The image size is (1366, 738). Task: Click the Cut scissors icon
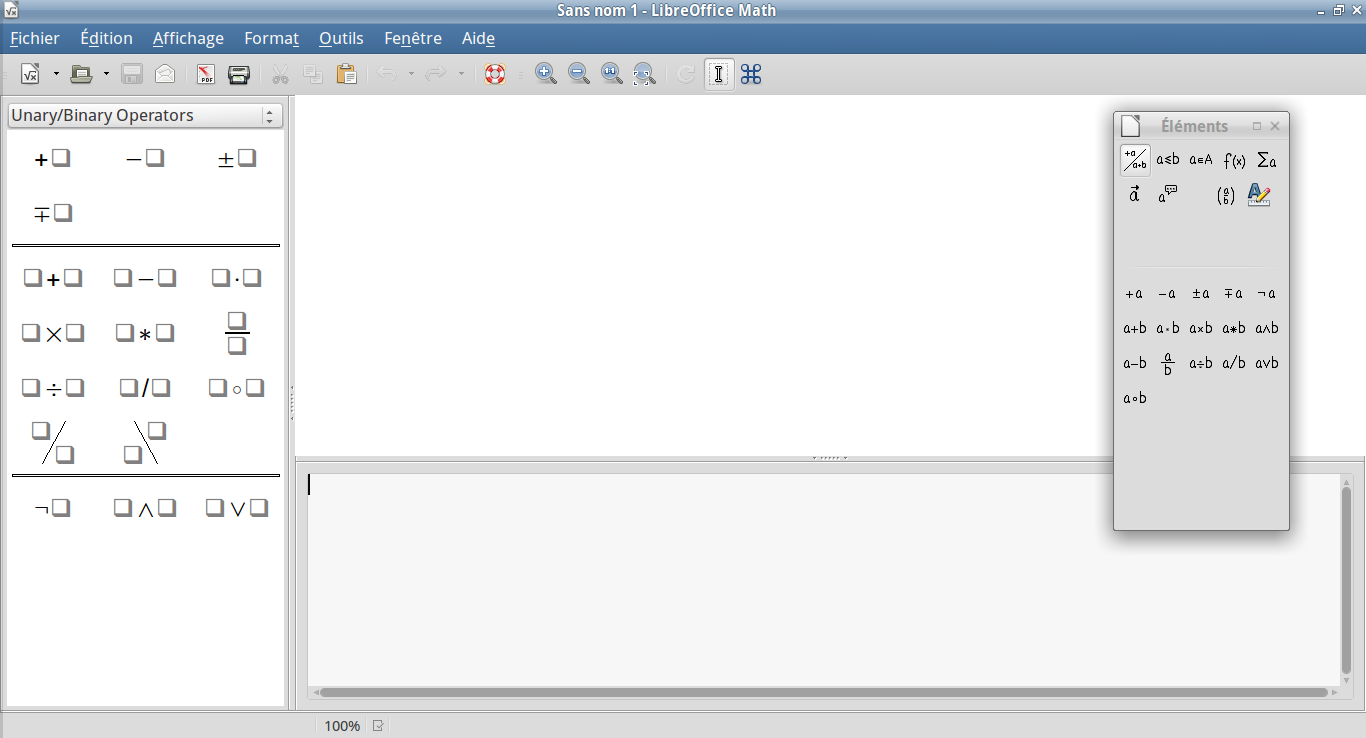pyautogui.click(x=281, y=74)
